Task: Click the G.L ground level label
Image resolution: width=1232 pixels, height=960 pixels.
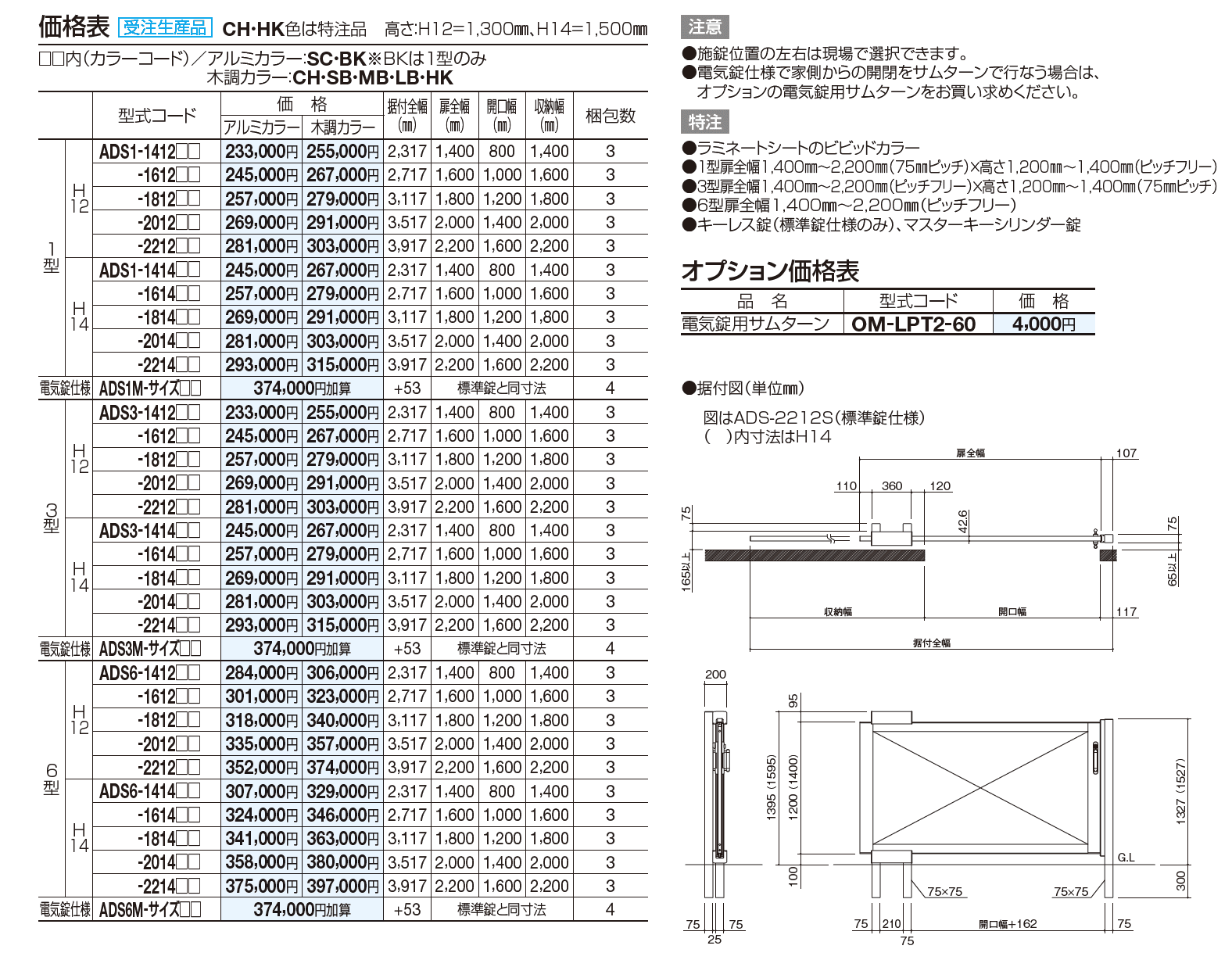Action: click(x=1126, y=858)
